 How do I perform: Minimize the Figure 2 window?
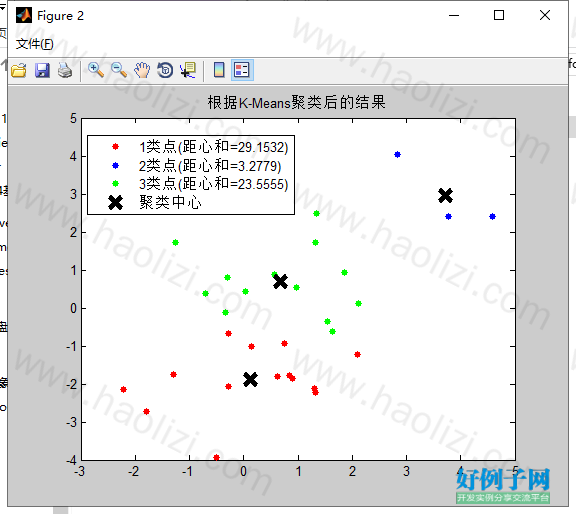pos(454,15)
